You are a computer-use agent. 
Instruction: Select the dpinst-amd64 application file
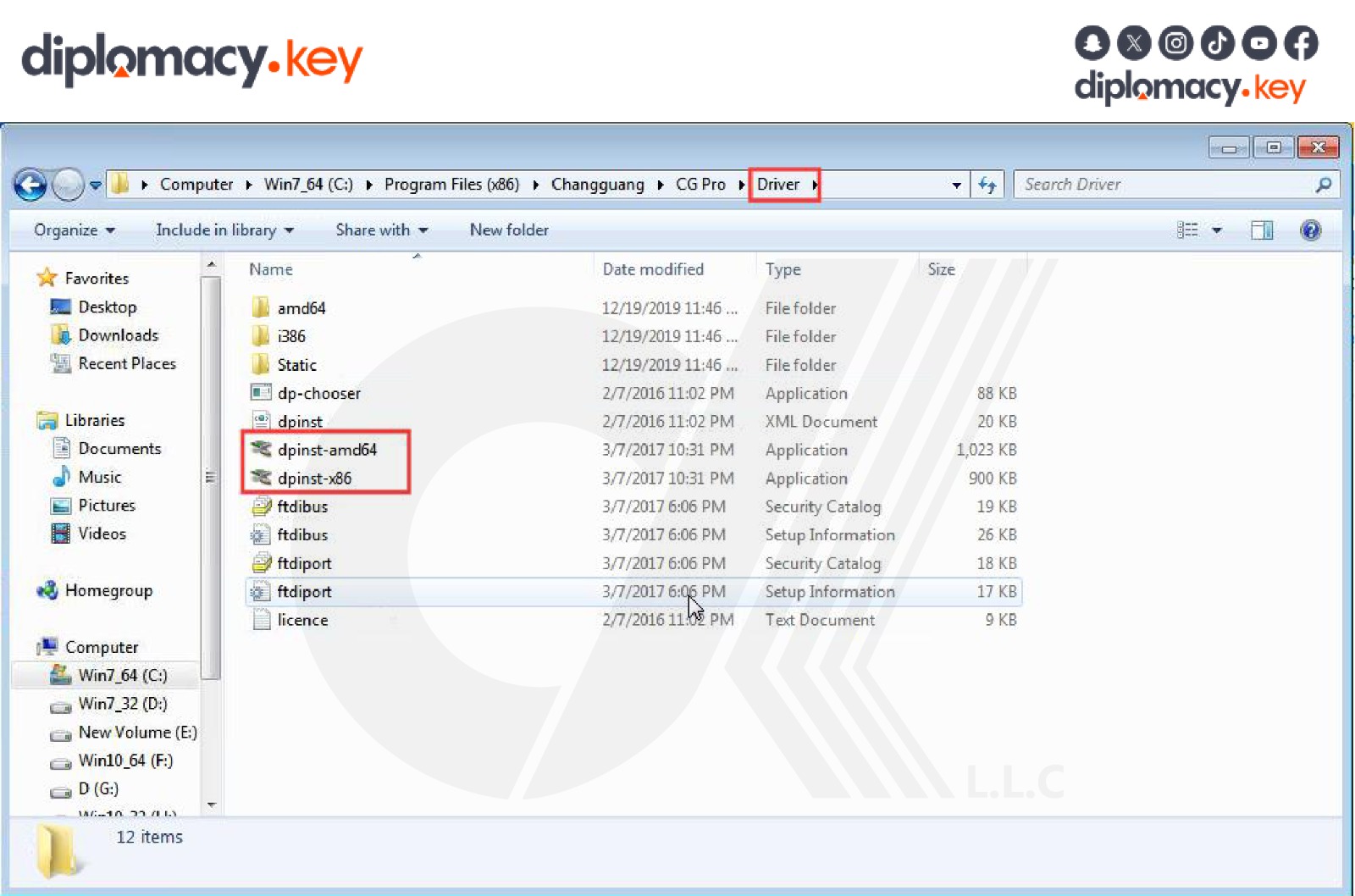[x=327, y=450]
